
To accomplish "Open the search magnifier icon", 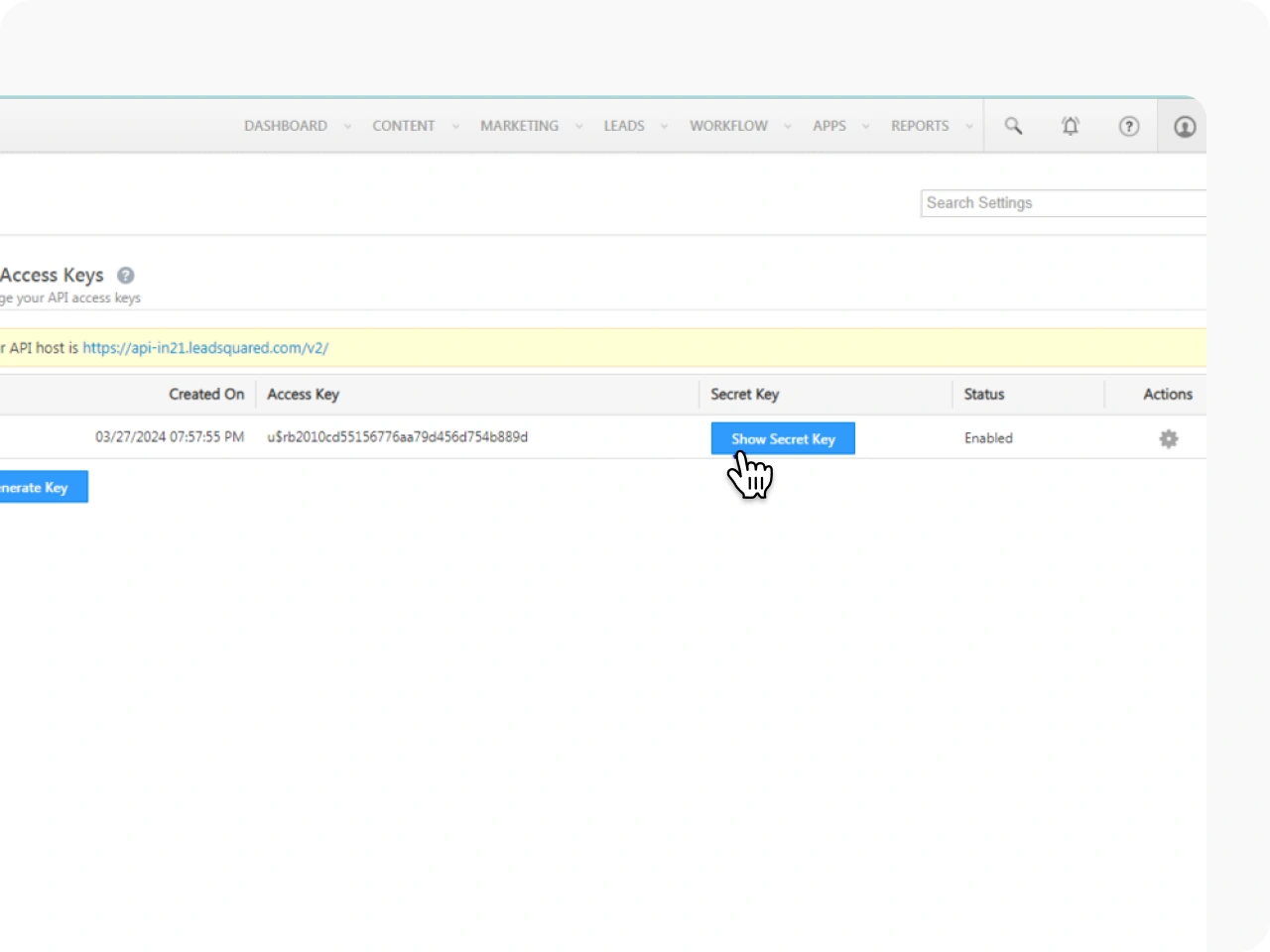I will 1013,126.
